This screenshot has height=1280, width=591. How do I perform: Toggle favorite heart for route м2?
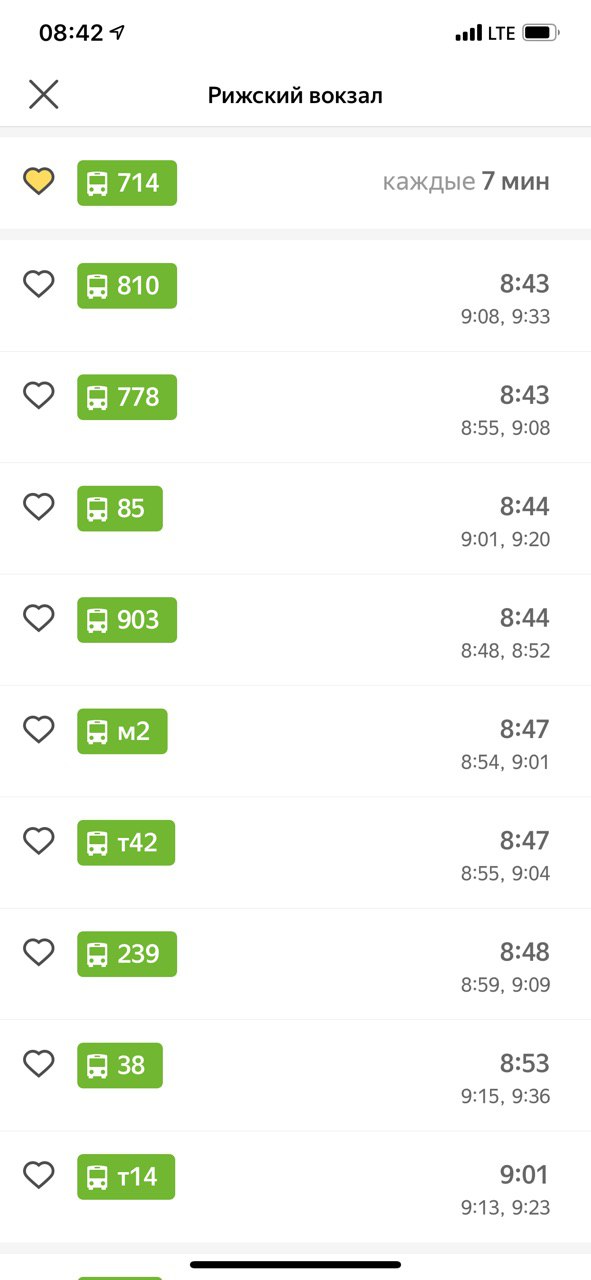click(38, 730)
